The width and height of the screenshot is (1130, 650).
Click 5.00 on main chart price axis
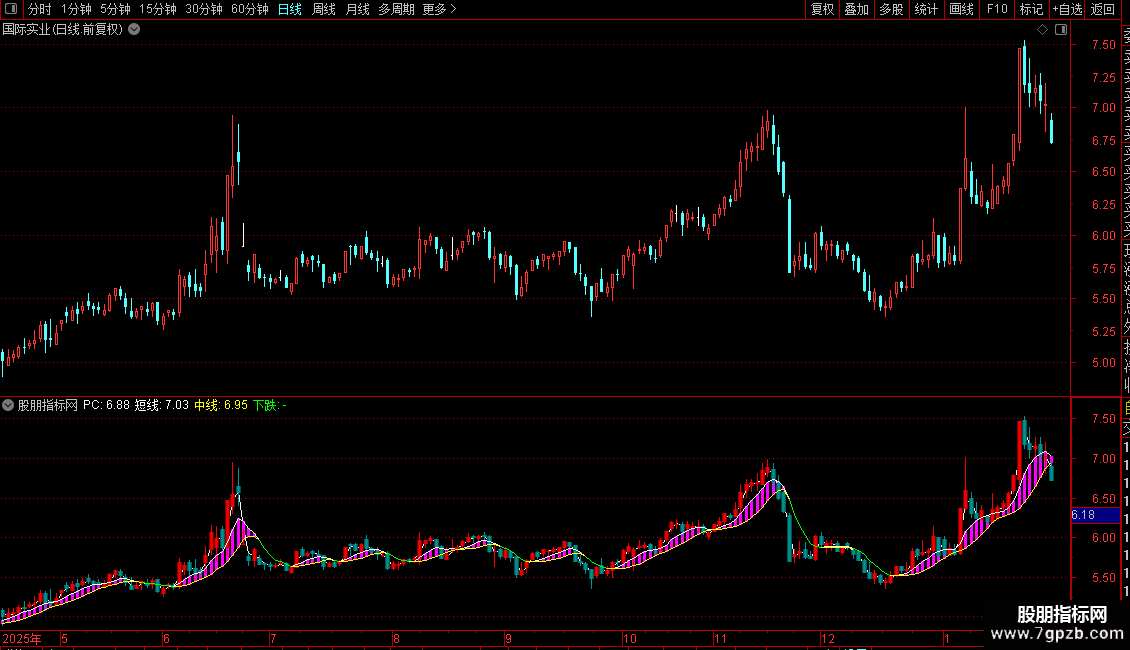coord(1103,363)
